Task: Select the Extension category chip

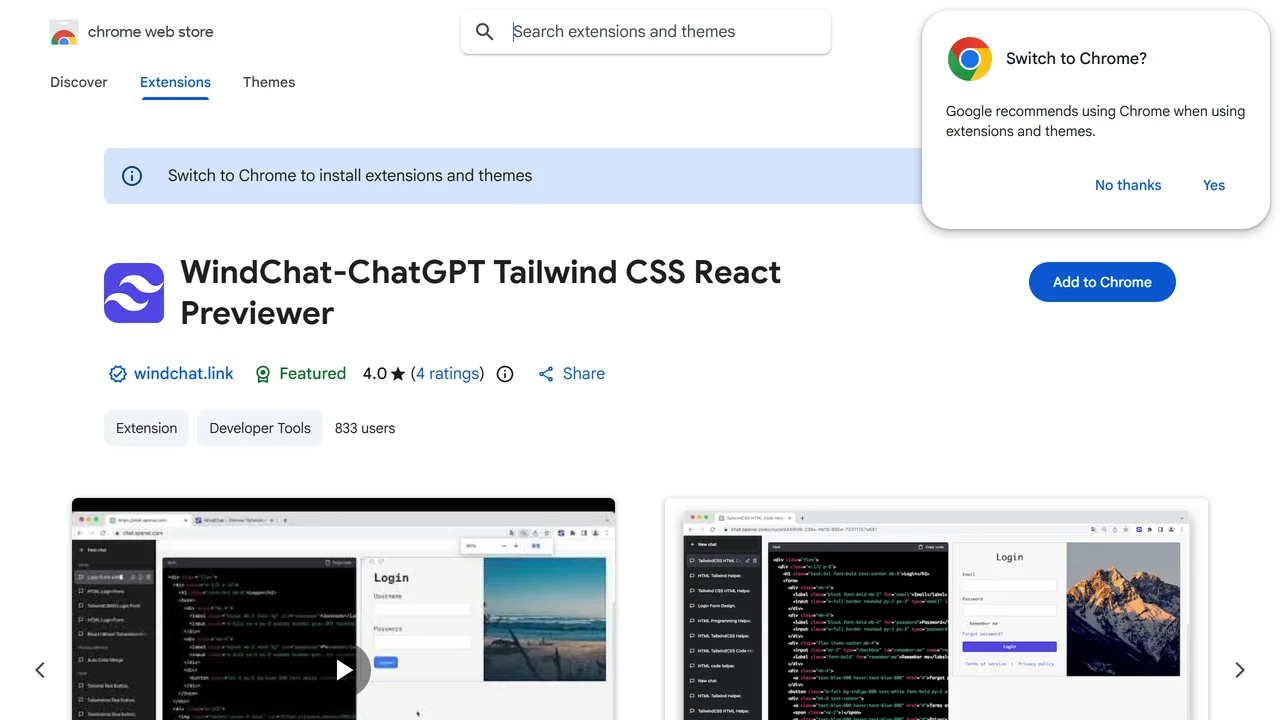Action: [x=146, y=428]
